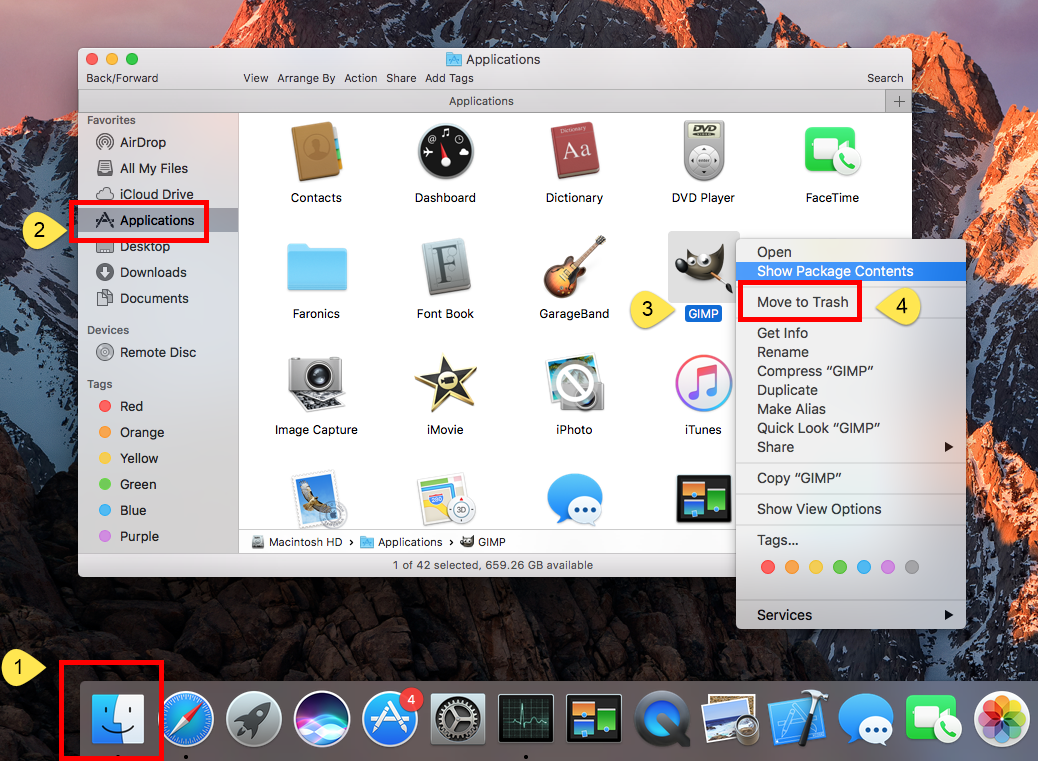Select the Dashboard app icon
This screenshot has width=1038, height=761.
(x=445, y=151)
